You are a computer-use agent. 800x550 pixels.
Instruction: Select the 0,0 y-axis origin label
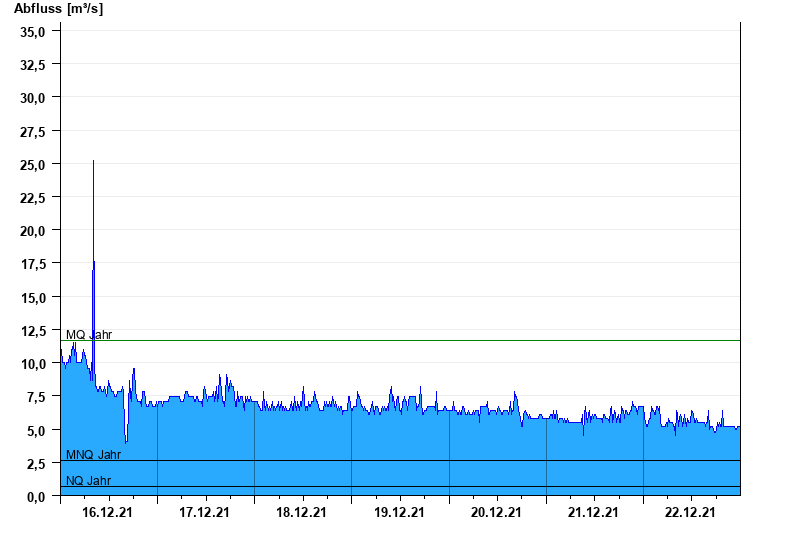[x=37, y=496]
